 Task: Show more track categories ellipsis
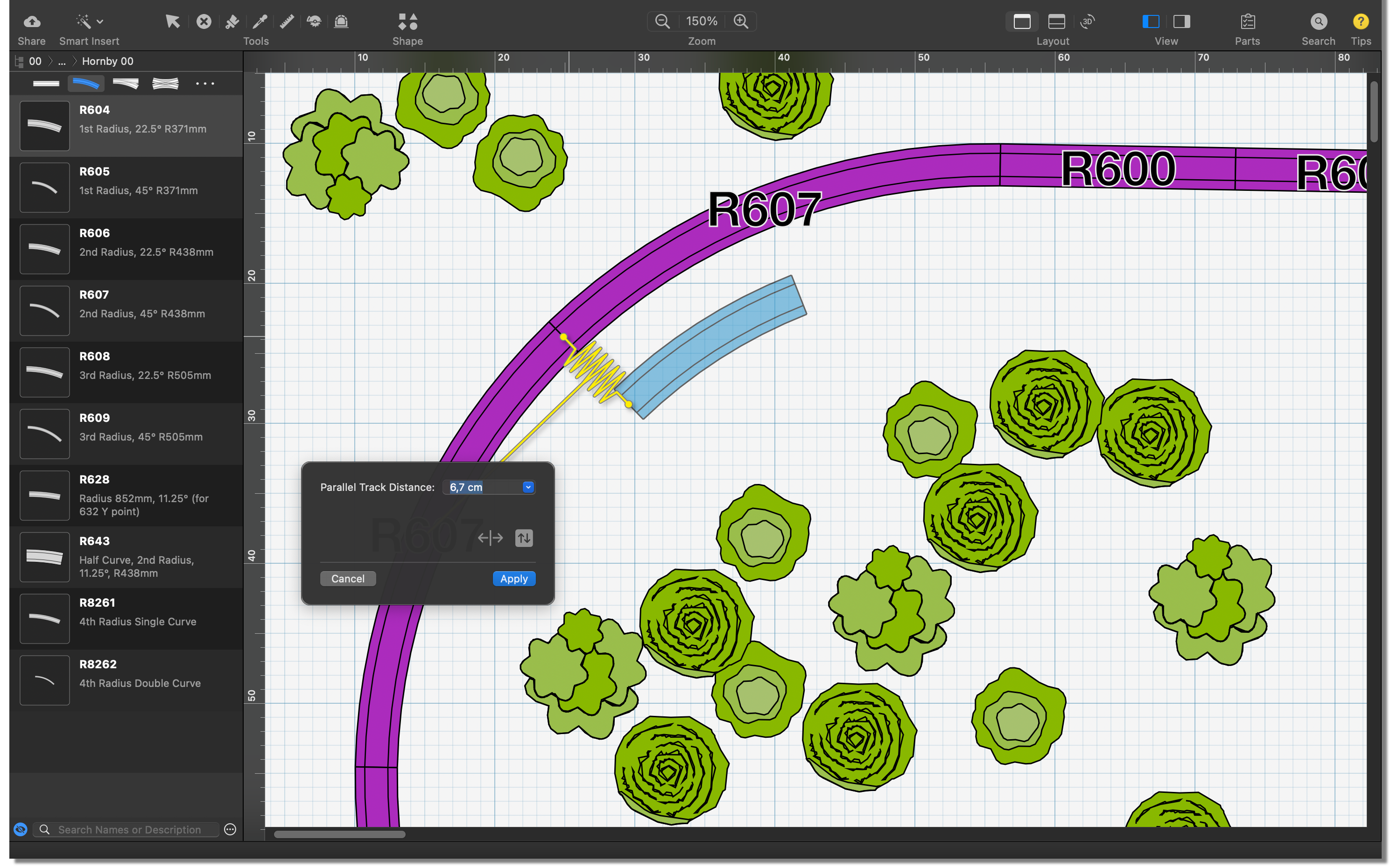[205, 84]
